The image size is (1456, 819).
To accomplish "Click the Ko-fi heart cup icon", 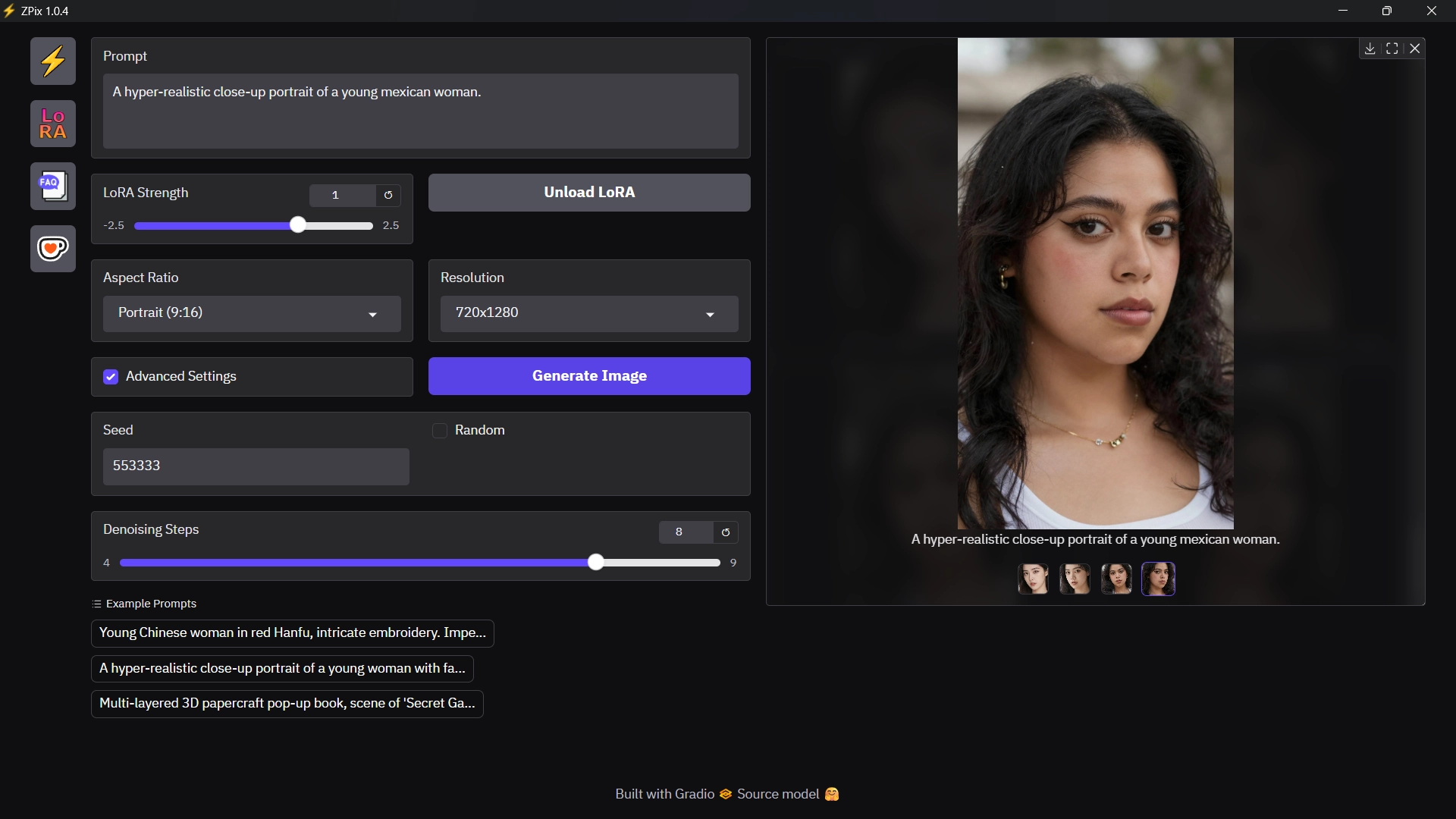I will tap(53, 249).
